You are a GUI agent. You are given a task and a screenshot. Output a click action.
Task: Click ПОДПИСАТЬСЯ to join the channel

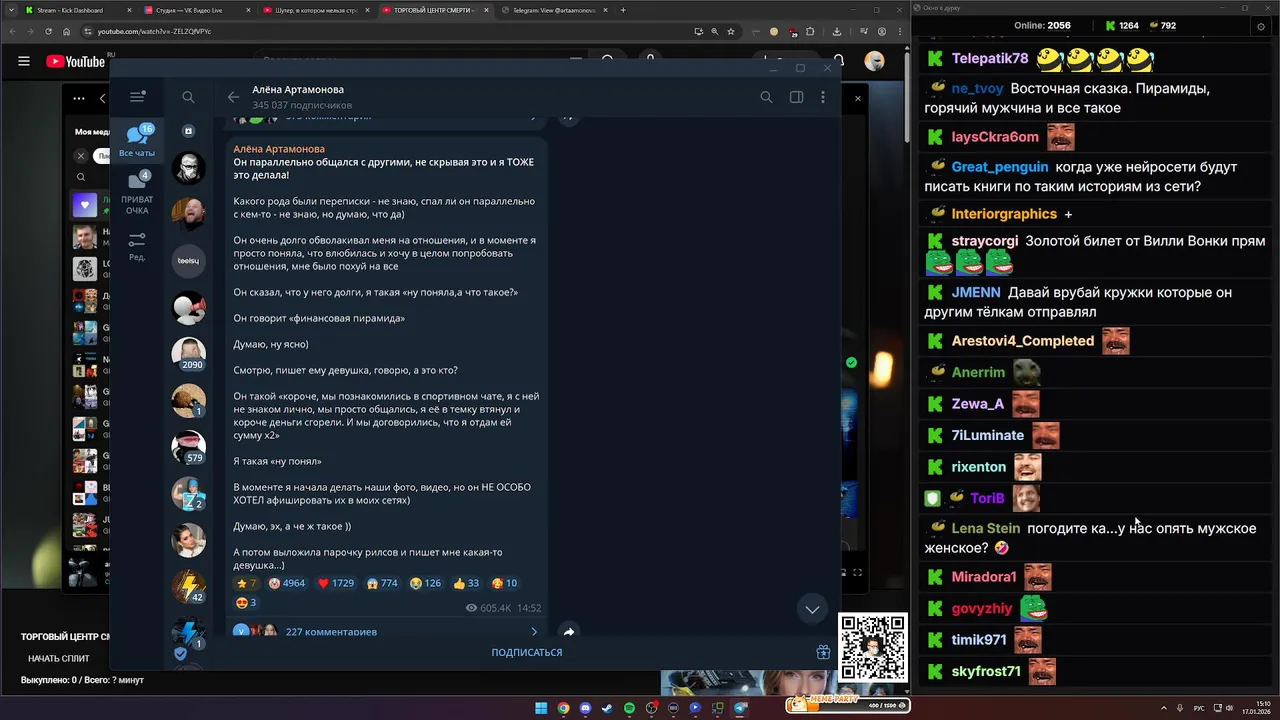coord(527,652)
